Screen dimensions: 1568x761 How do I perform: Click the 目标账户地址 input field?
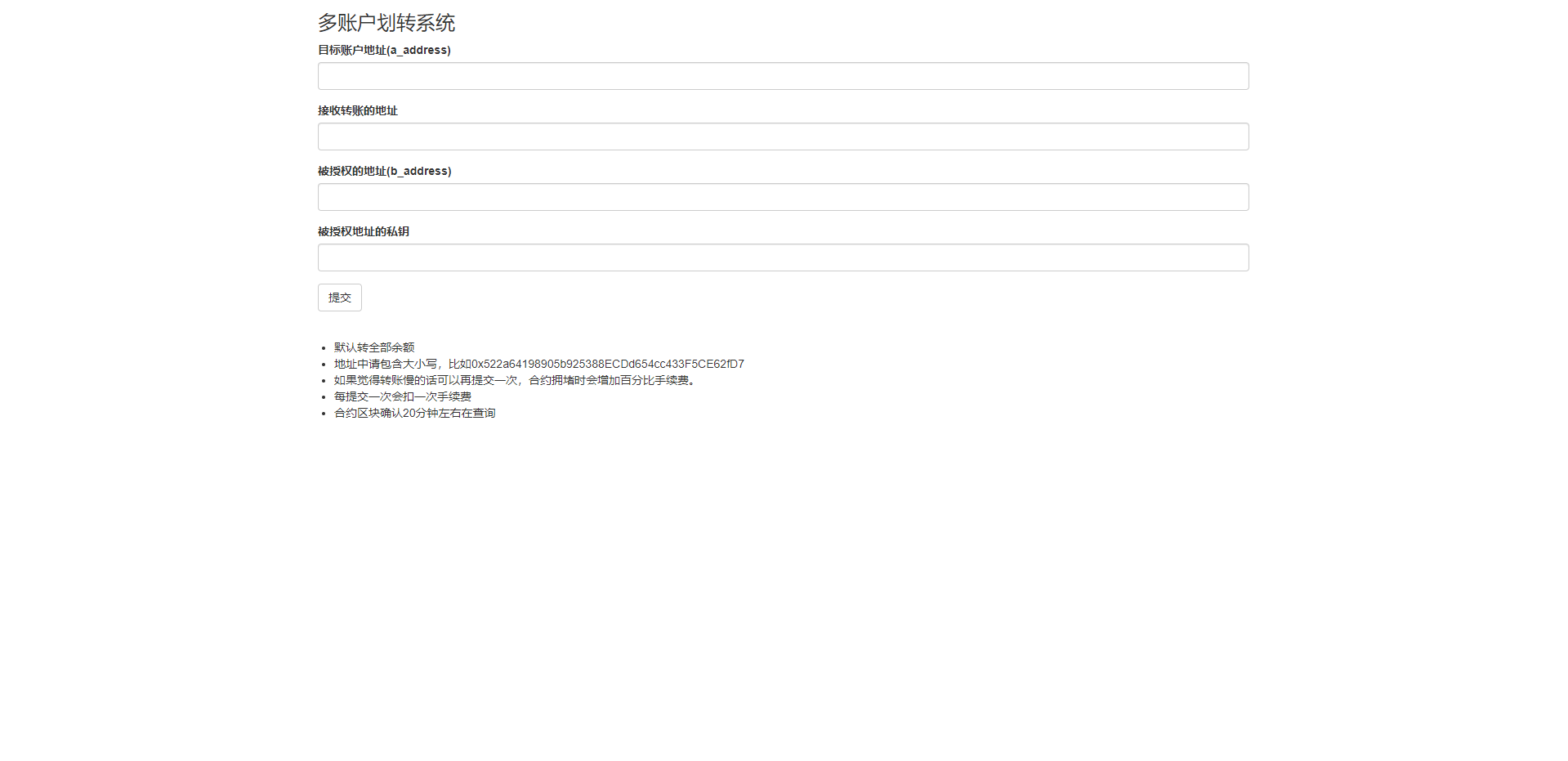coord(783,76)
